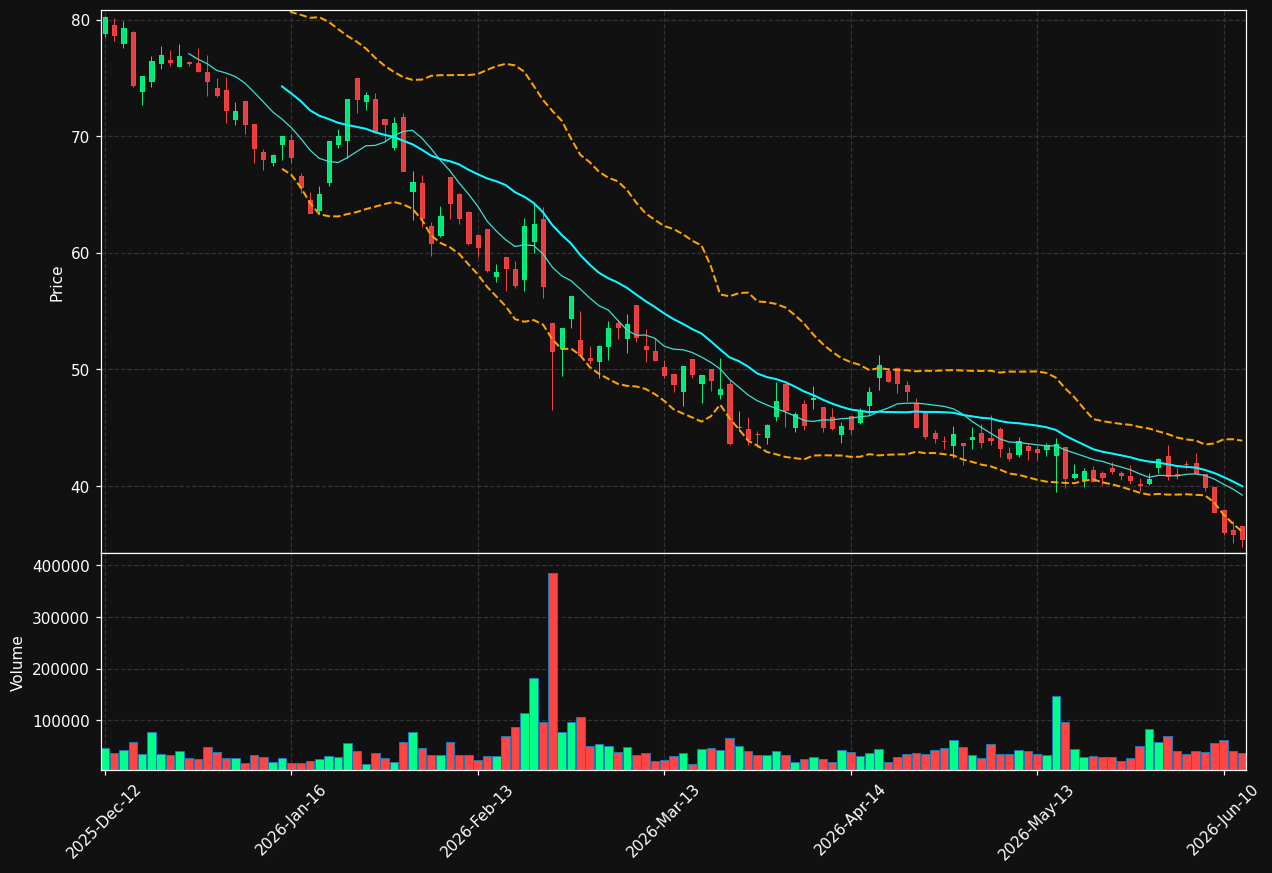Click the volume axis value 300000
Viewport: 1272px width, 873px height.
62,618
